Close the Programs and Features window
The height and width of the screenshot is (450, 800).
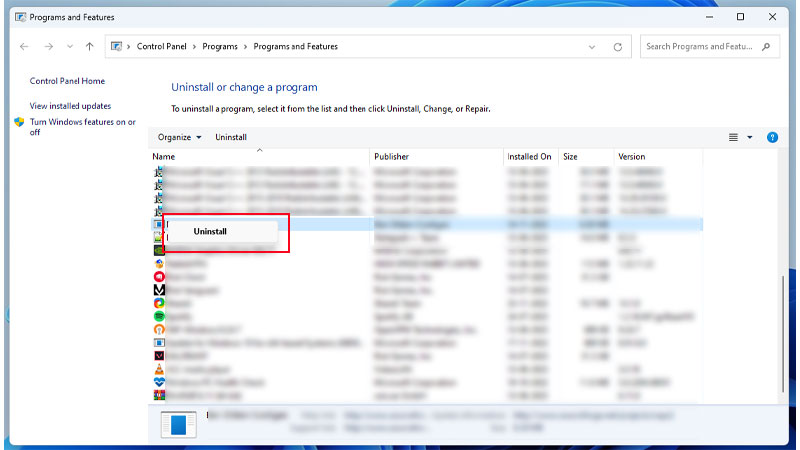pyautogui.click(x=772, y=17)
